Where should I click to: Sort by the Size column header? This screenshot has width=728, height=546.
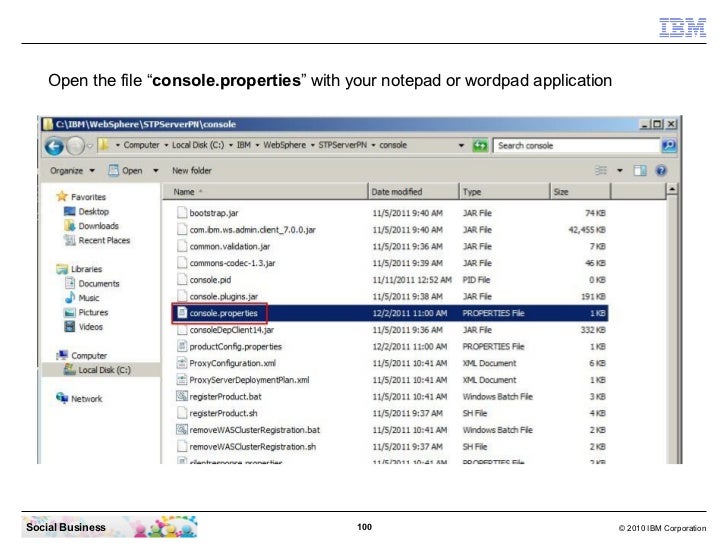pos(580,191)
